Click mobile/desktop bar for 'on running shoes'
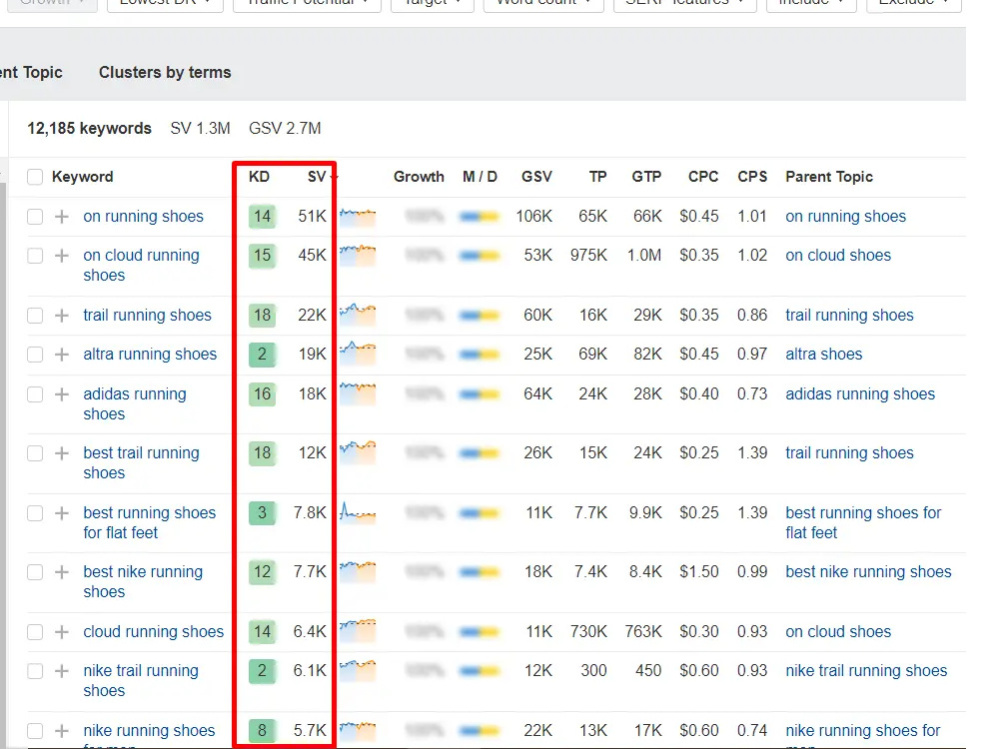Viewport: 1000px width, 749px height. tap(479, 217)
